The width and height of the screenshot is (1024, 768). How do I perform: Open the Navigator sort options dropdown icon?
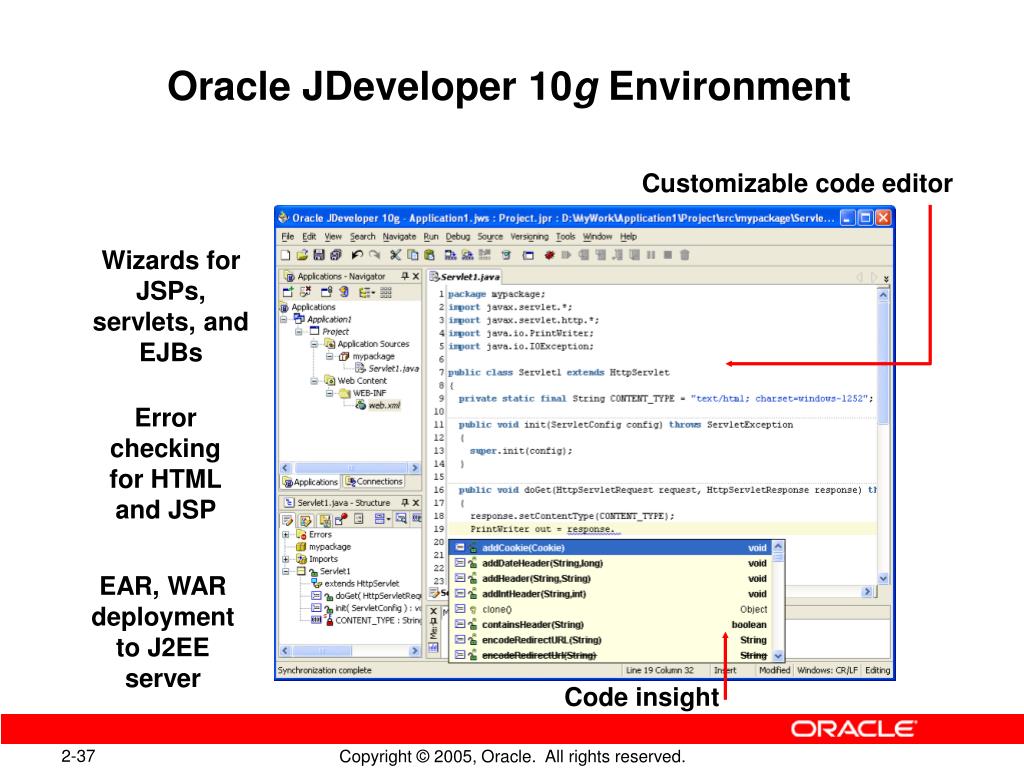(366, 293)
